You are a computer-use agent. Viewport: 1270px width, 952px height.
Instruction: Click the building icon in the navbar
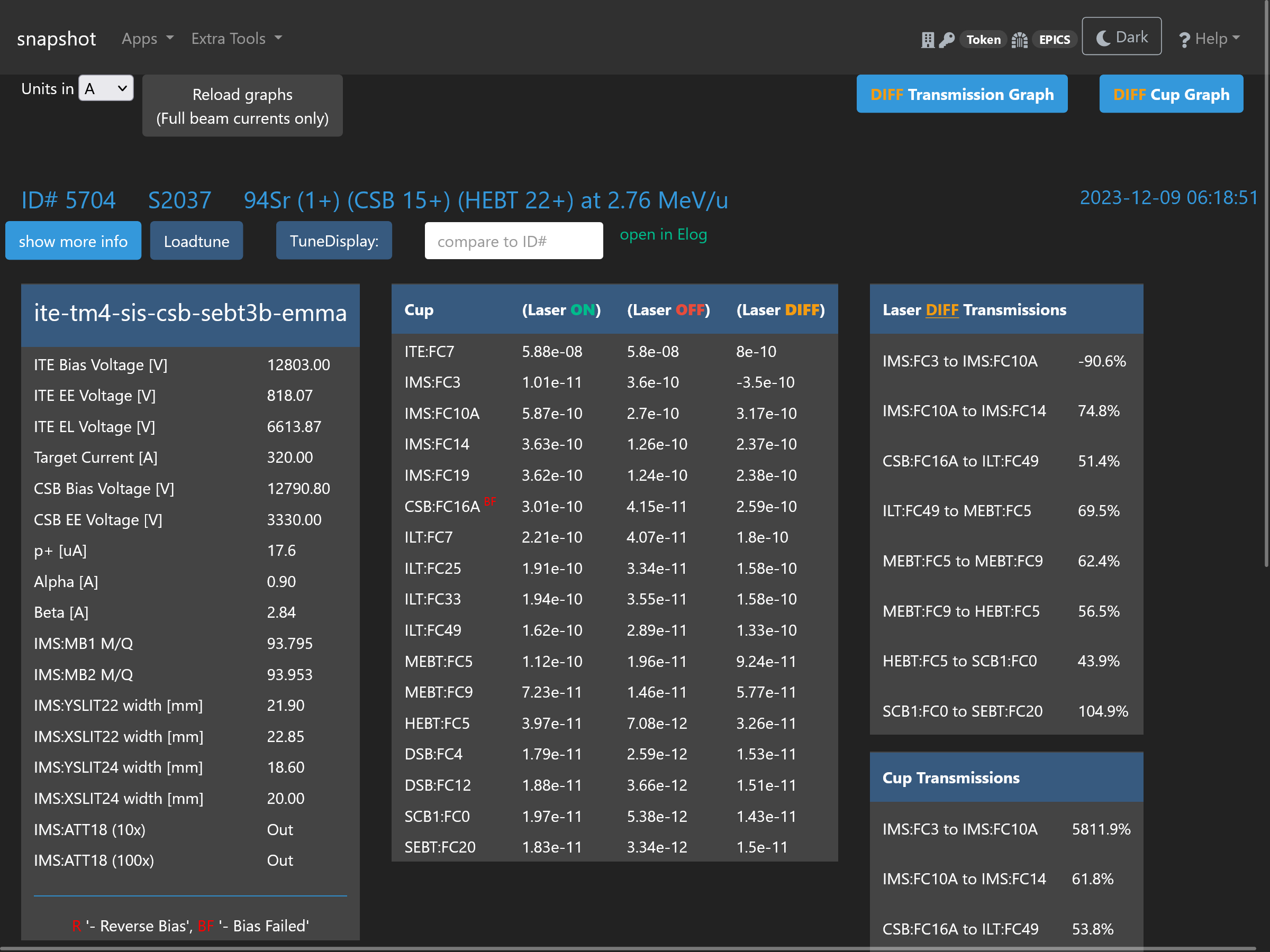pos(927,40)
